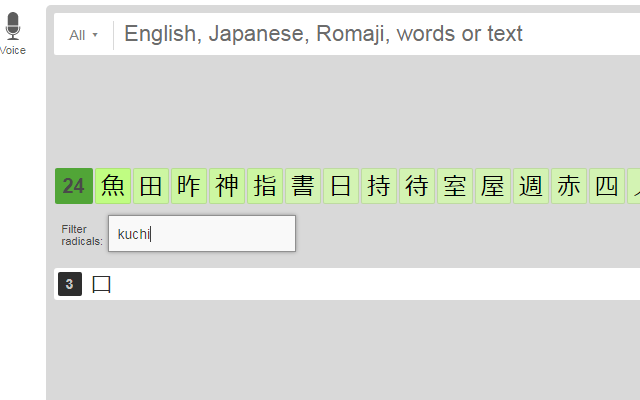Open the All search type dropdown

[x=83, y=36]
